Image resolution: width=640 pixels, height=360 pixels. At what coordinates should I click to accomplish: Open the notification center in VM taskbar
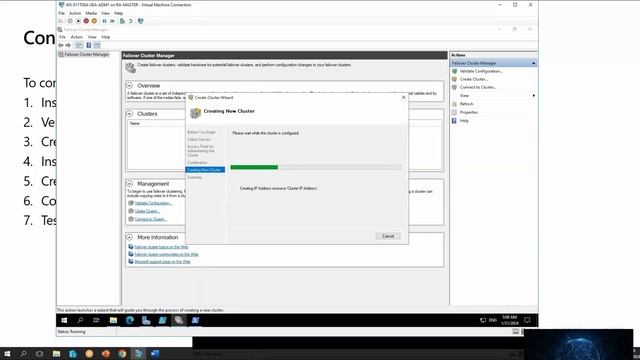527,320
